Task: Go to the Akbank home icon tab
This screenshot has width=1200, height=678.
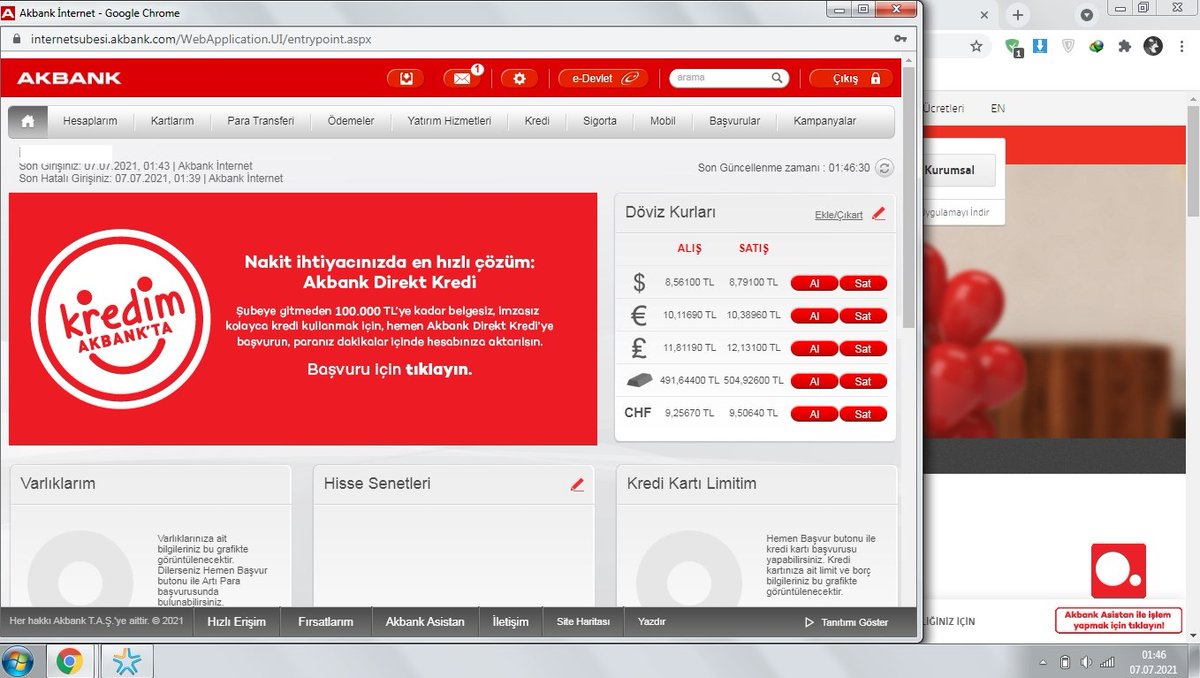Action: [28, 121]
